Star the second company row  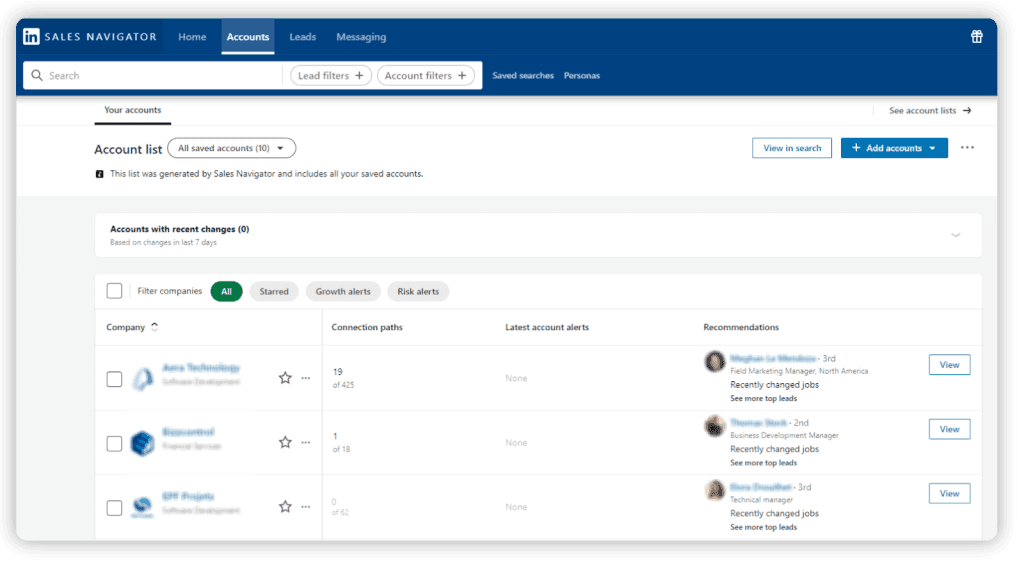point(285,443)
